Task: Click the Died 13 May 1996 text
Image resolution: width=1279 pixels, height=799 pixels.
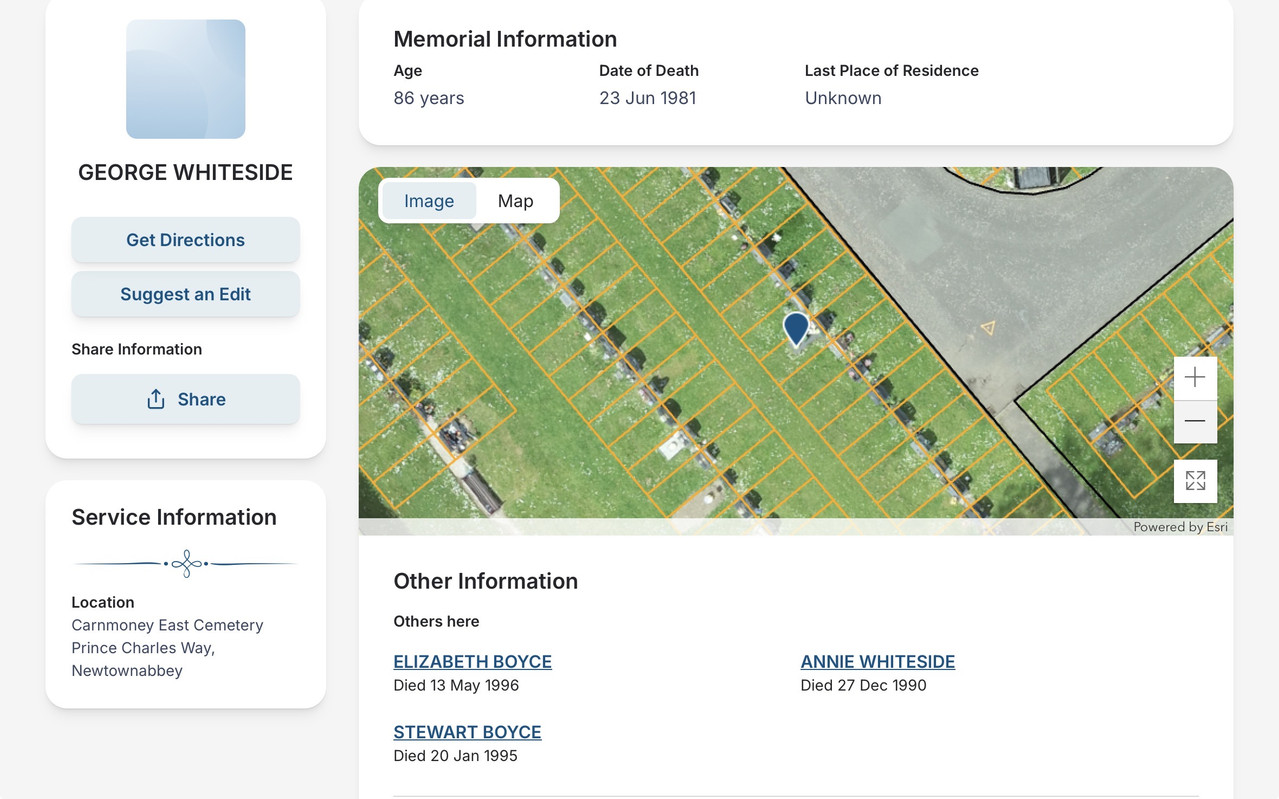Action: [x=456, y=686]
